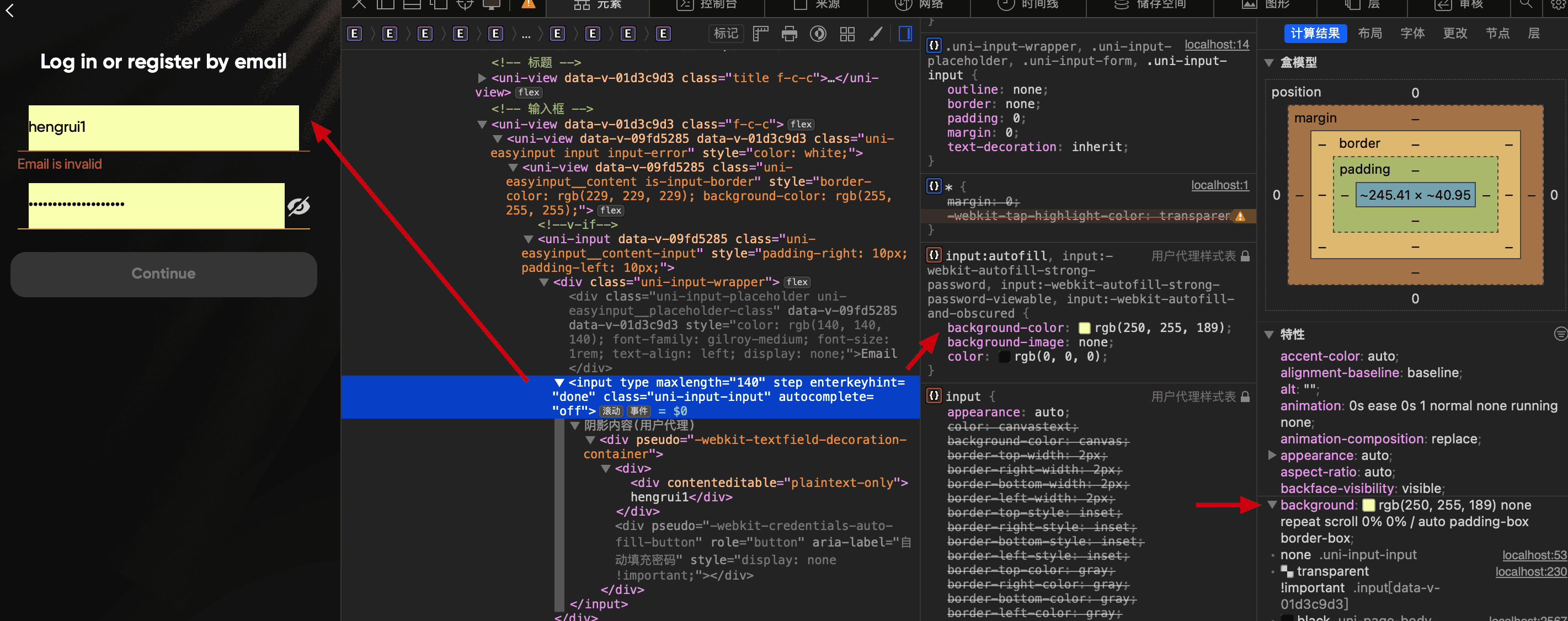The width and height of the screenshot is (1568, 621).
Task: Click the braces icon beside the input rule
Action: pos(934,395)
